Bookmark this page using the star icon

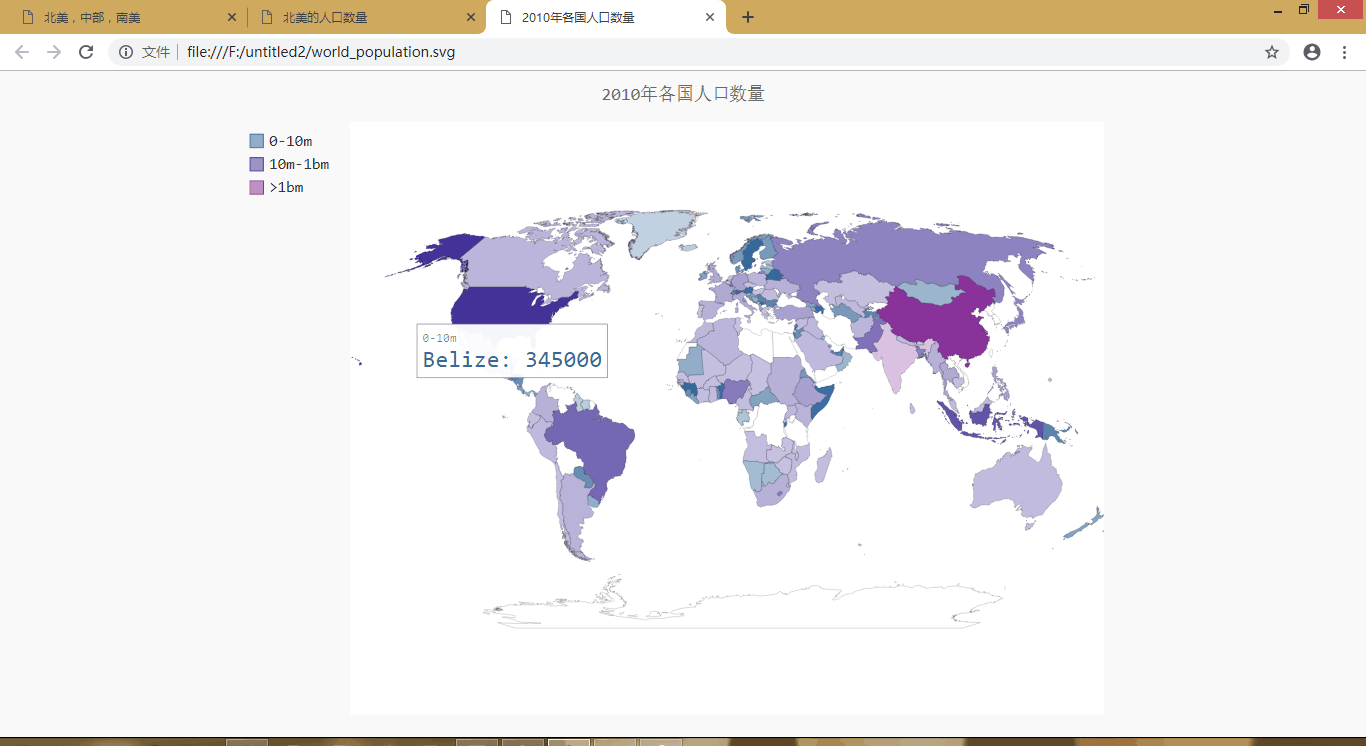(1271, 52)
